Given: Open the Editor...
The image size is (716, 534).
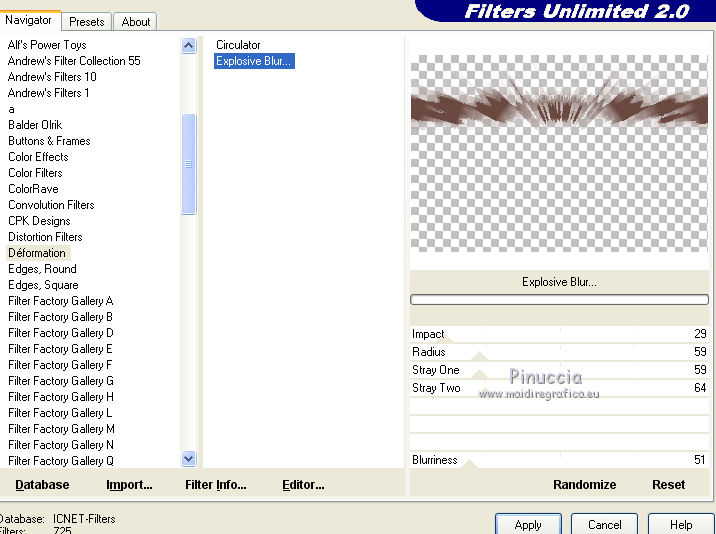Looking at the screenshot, I should [303, 485].
